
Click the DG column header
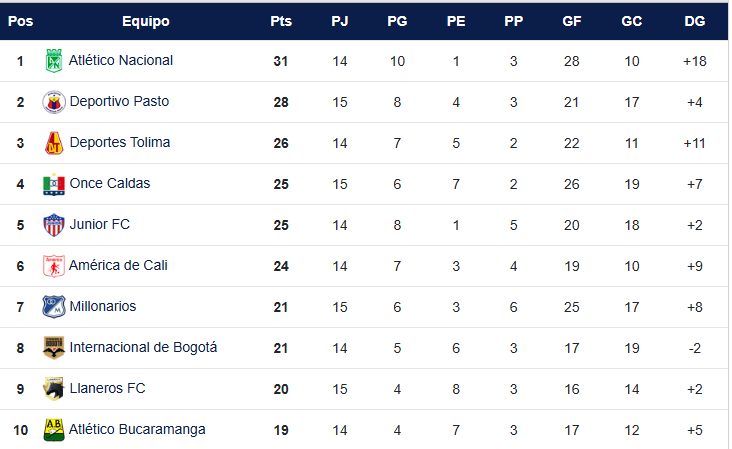pos(695,21)
